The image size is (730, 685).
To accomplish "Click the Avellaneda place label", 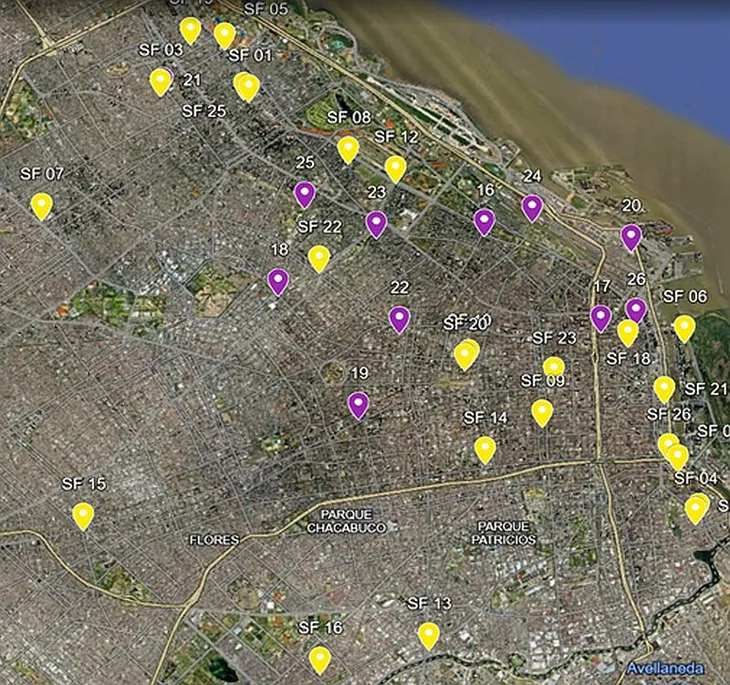I will point(665,668).
